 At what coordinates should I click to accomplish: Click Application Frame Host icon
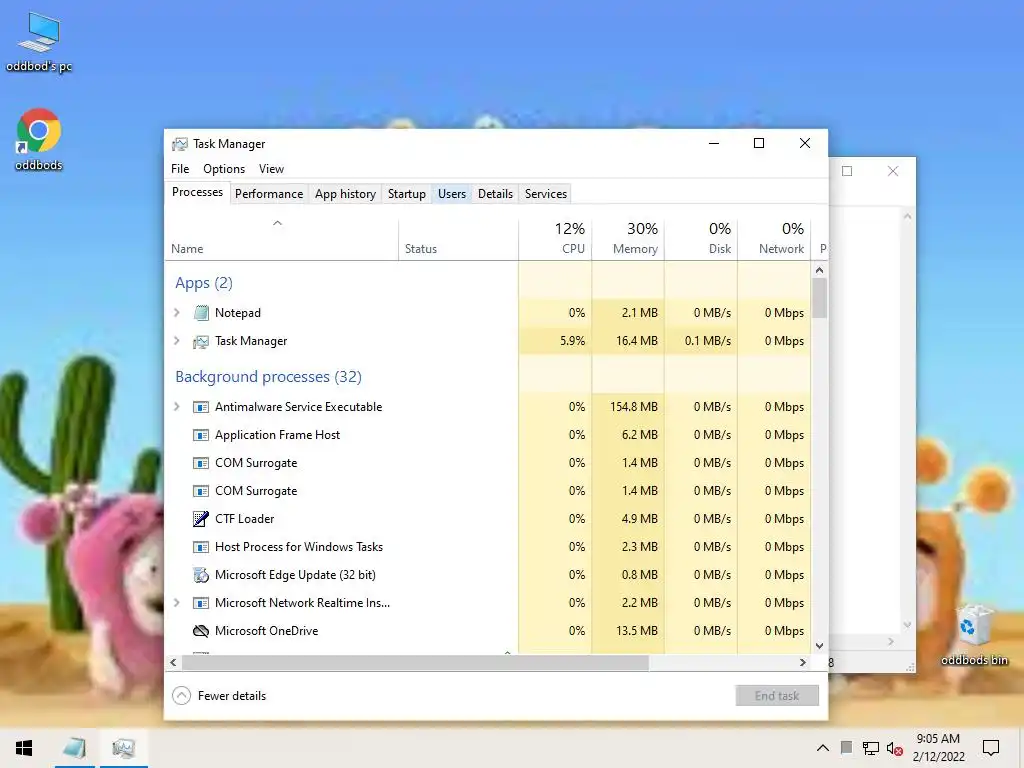[201, 435]
